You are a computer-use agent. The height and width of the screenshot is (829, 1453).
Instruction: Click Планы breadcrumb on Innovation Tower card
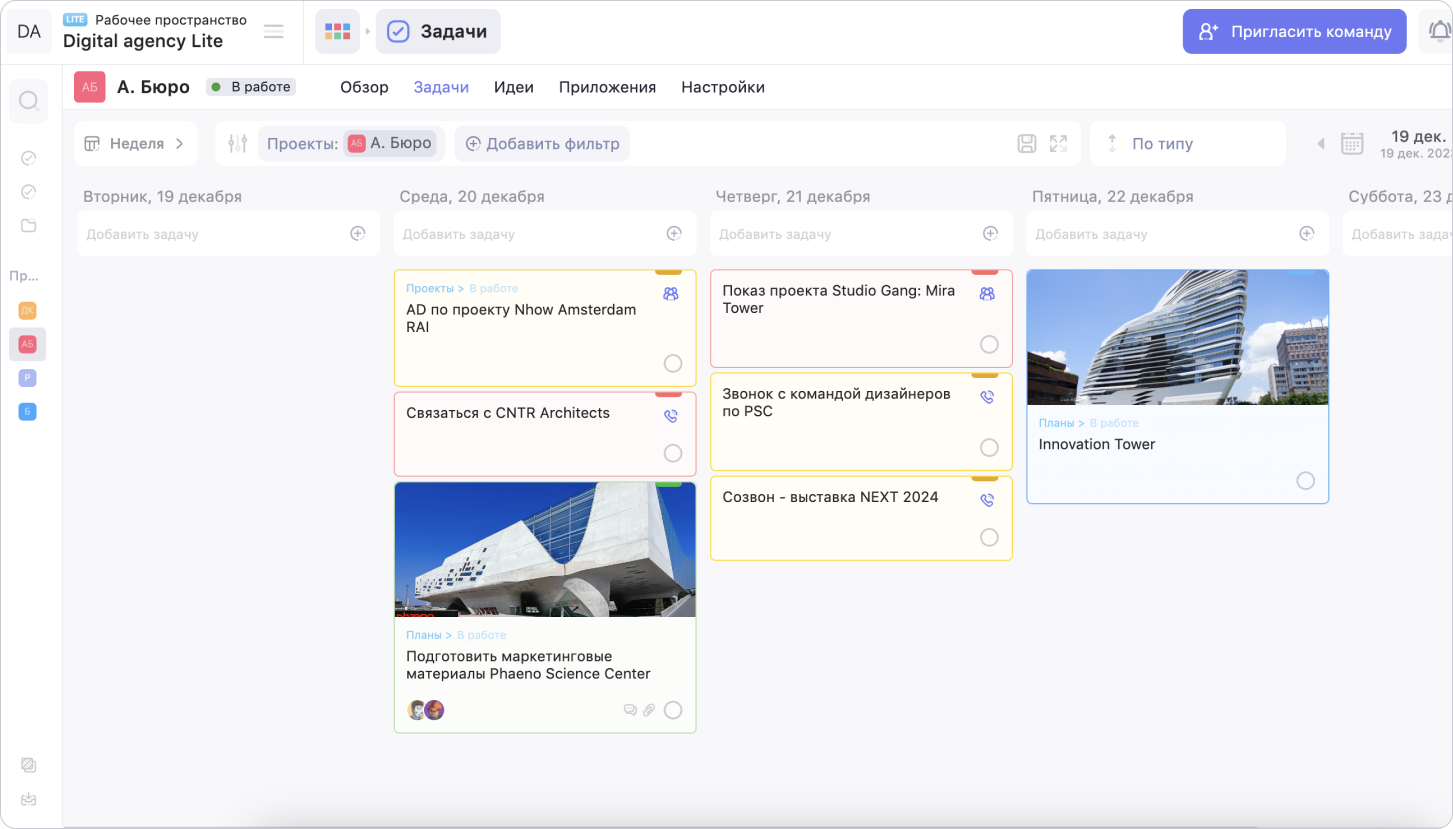(x=1056, y=424)
